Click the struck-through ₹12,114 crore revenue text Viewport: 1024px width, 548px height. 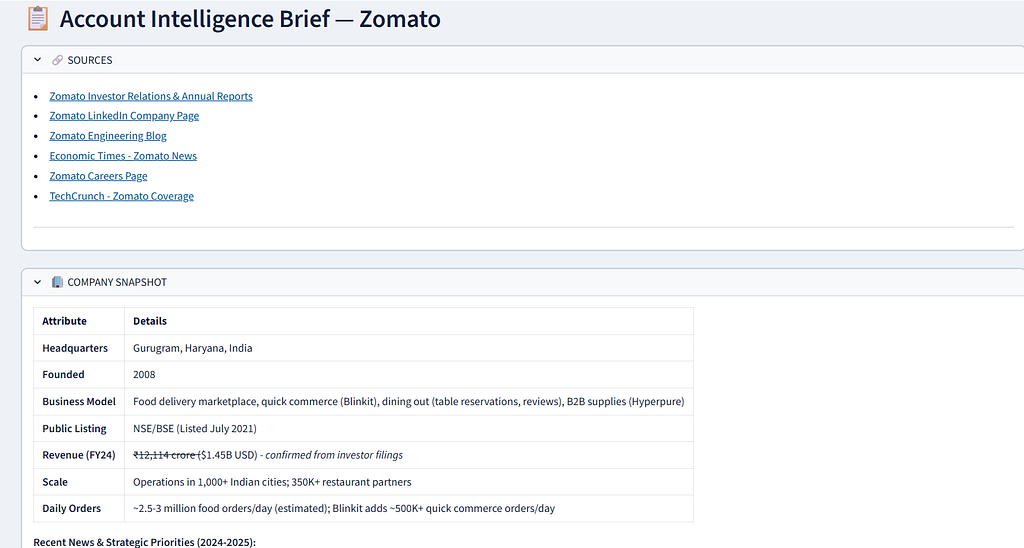165,455
